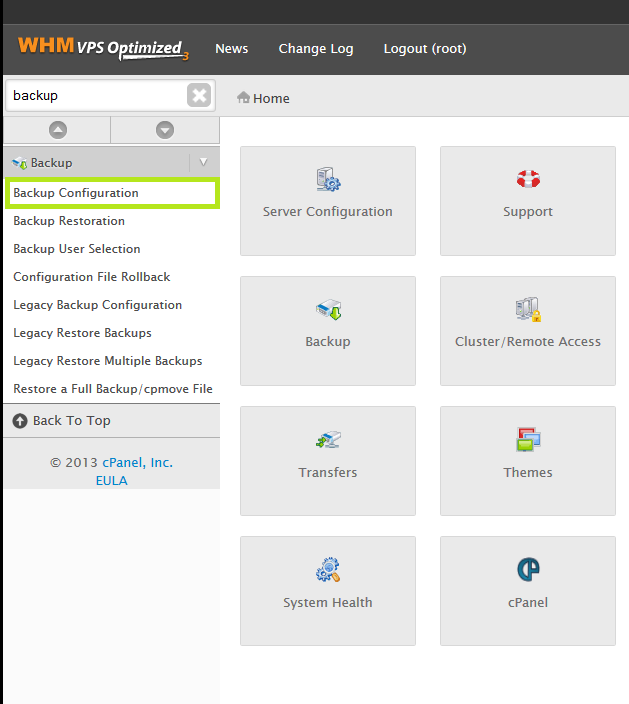This screenshot has width=629, height=704.
Task: Expand all menu sections with down arrow
Action: pos(165,130)
